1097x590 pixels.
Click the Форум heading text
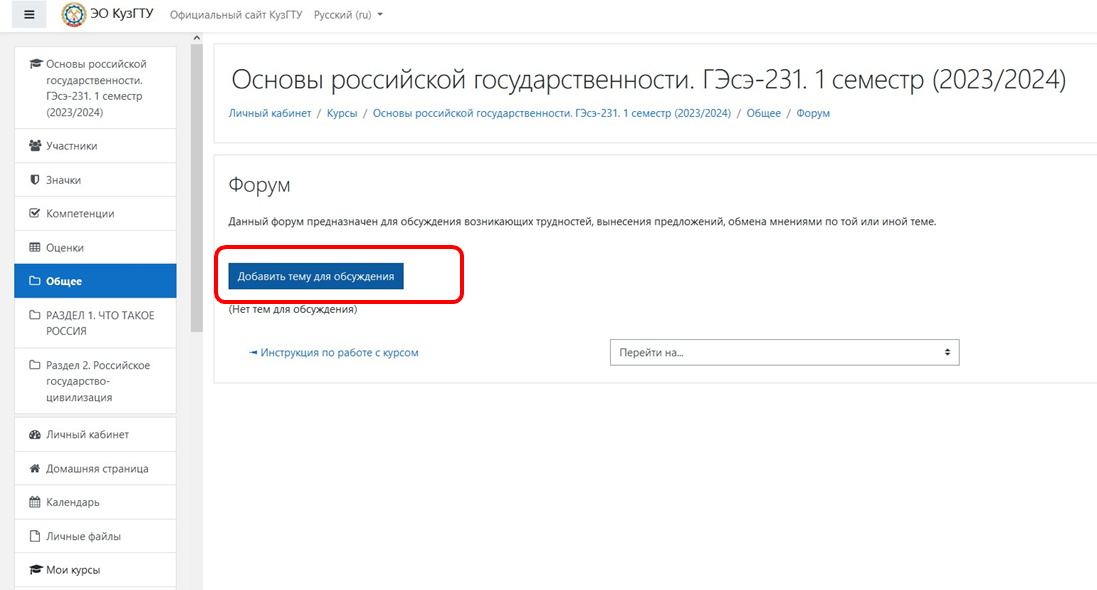(x=259, y=185)
